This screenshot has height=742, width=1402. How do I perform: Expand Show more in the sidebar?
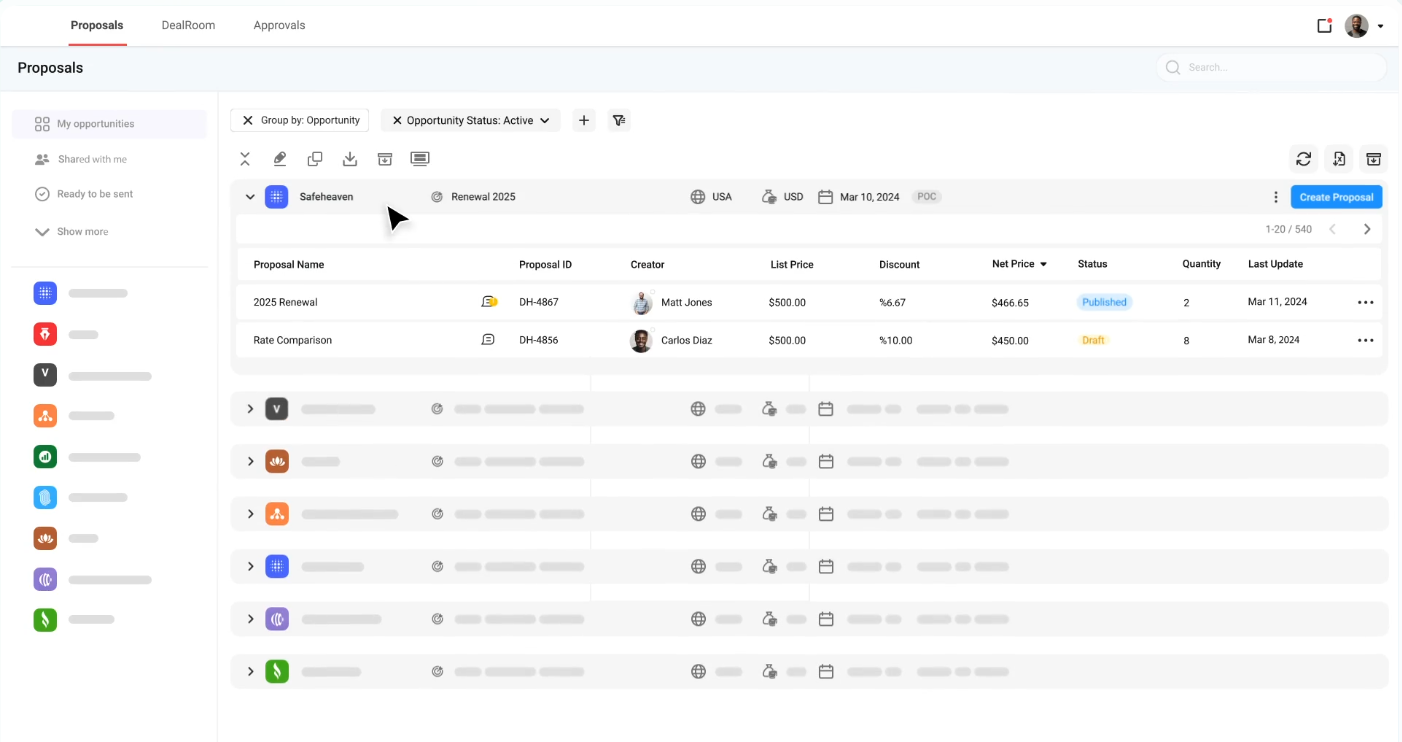click(x=72, y=231)
